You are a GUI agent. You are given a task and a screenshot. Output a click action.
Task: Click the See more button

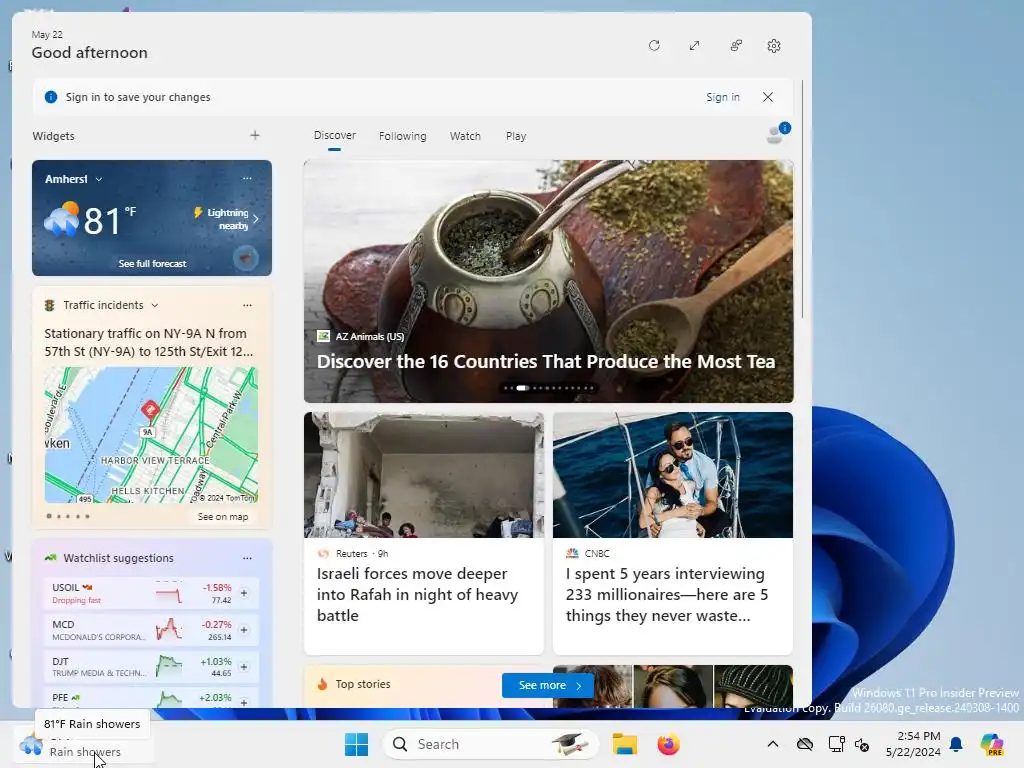click(x=548, y=685)
